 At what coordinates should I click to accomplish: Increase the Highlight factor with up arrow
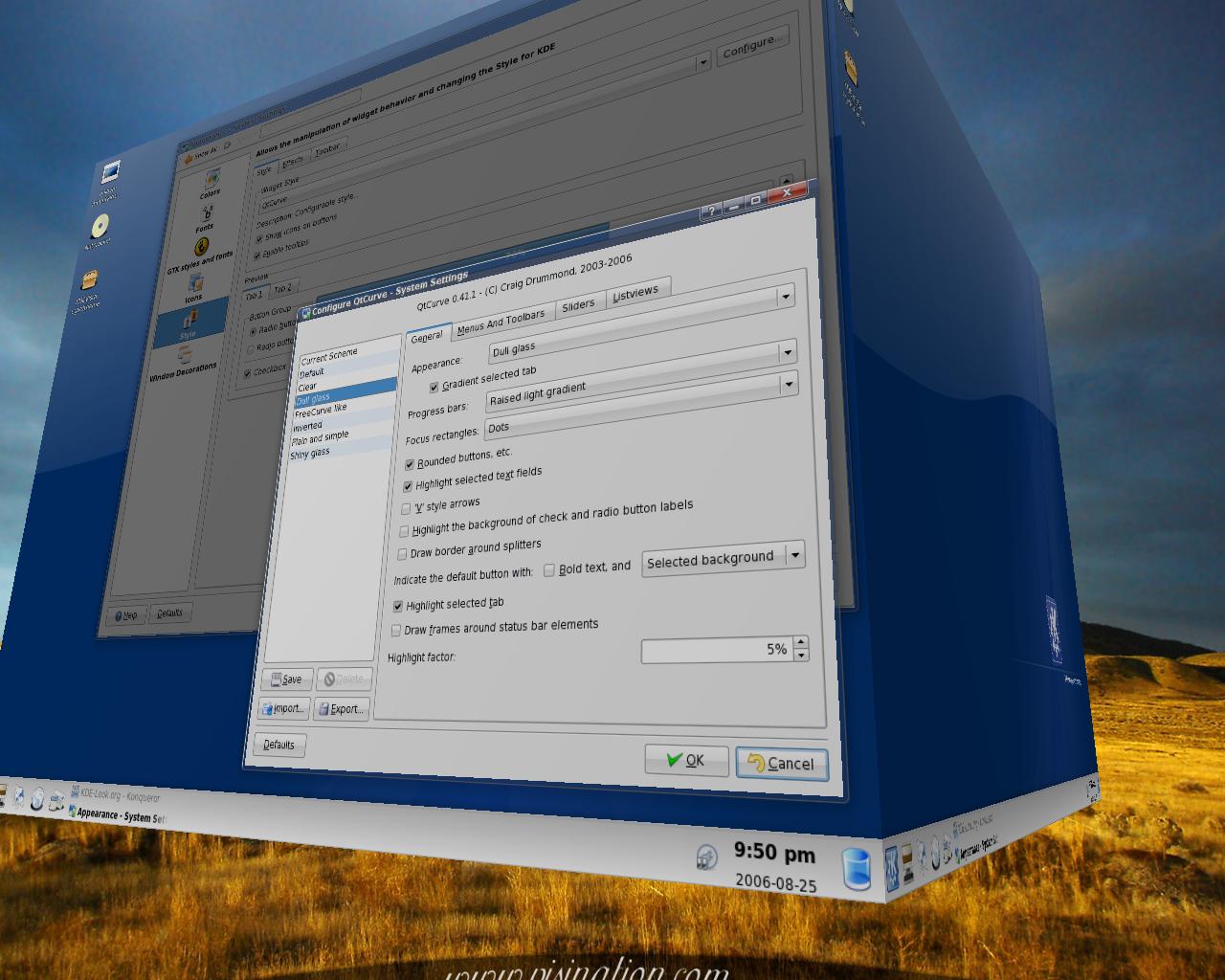(801, 642)
